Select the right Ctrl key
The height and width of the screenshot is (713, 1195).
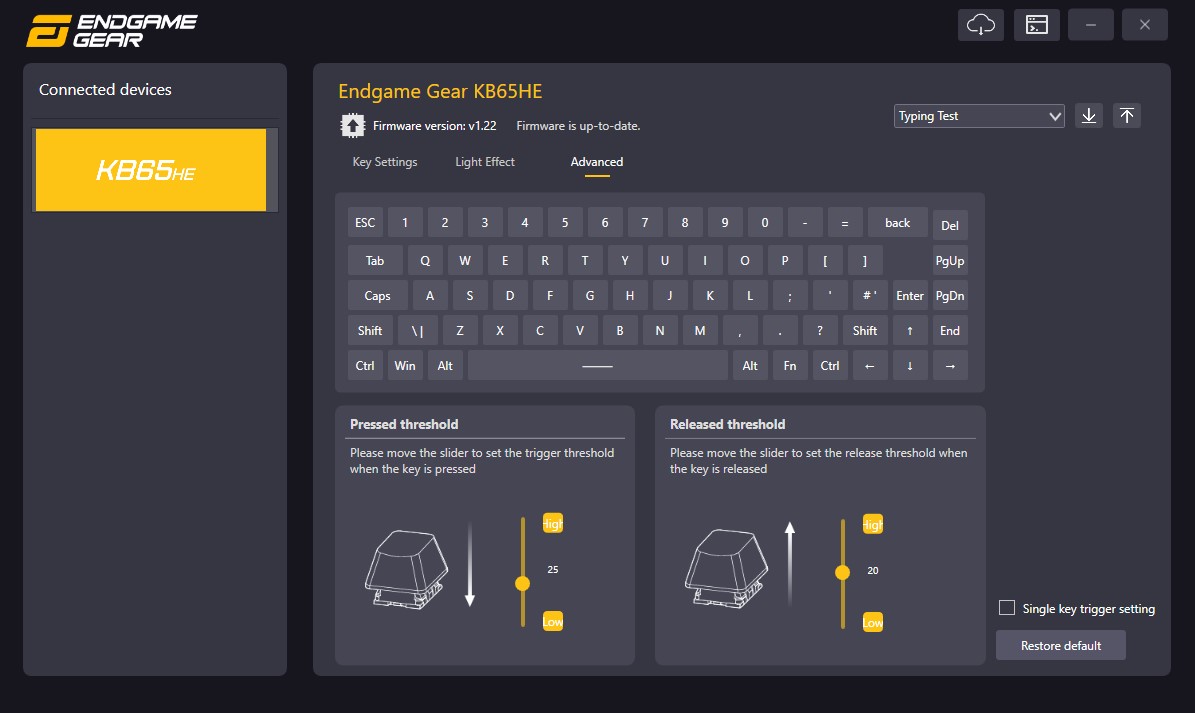[830, 366]
